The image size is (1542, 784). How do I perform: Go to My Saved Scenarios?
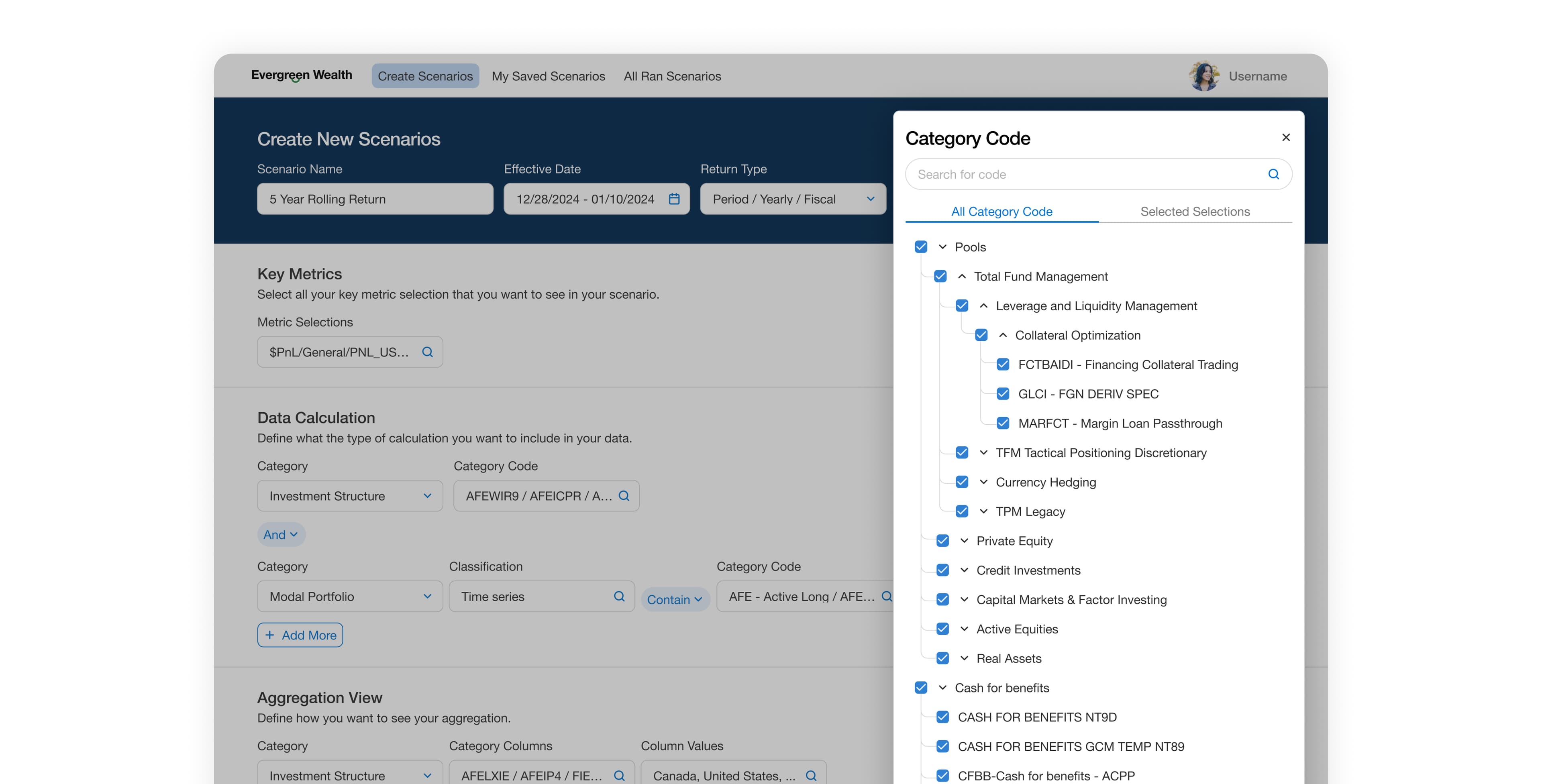click(x=548, y=76)
